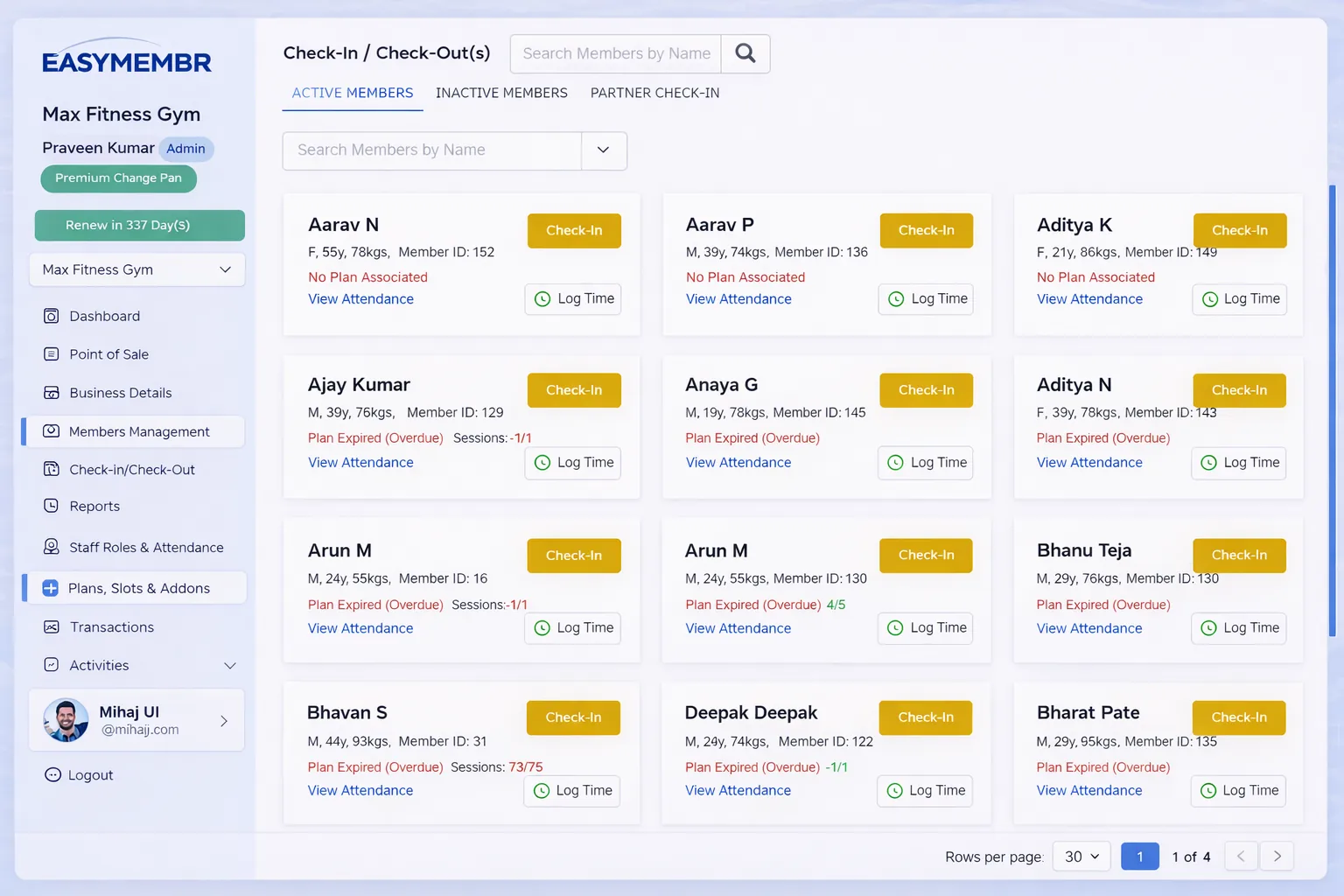Select the Point of Sale icon
This screenshot has height=896, width=1344.
[x=52, y=354]
